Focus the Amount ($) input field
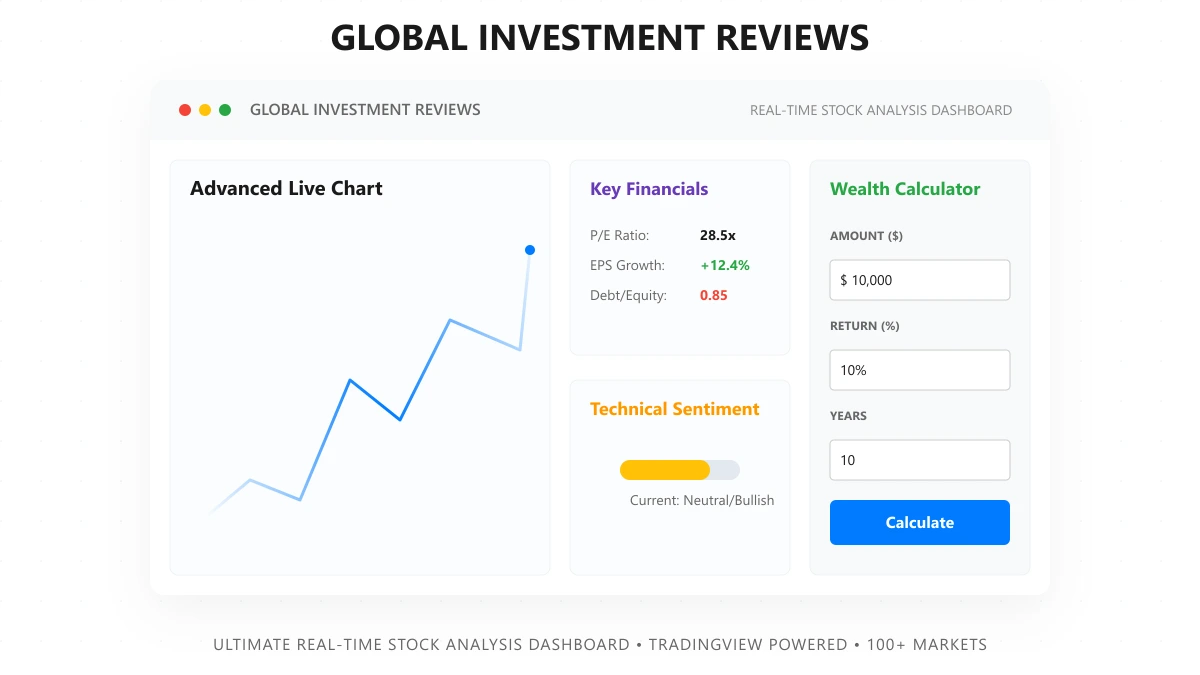 920,280
